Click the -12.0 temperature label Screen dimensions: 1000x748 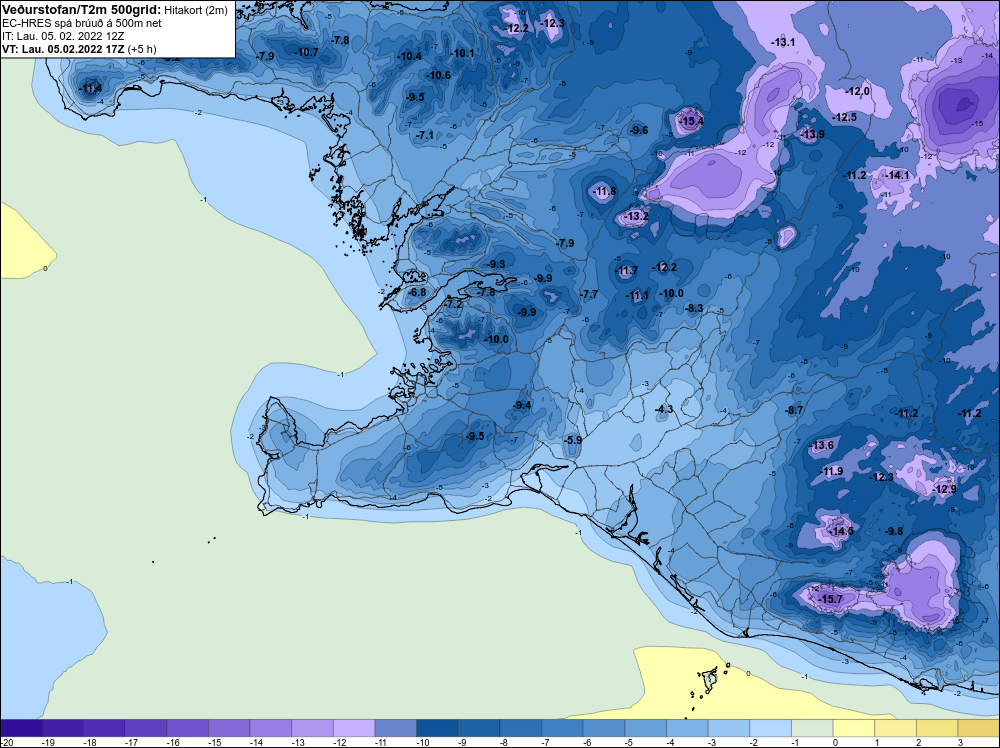(858, 91)
